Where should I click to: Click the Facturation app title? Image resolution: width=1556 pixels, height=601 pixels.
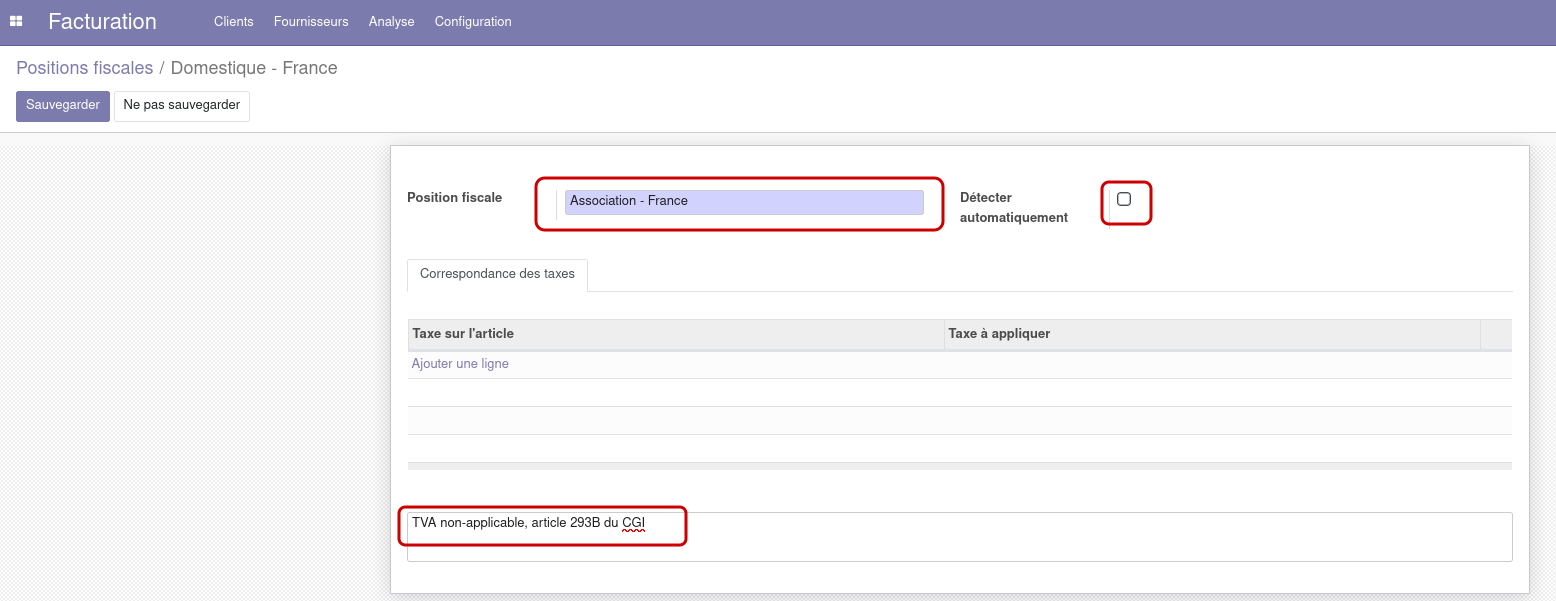pos(102,21)
